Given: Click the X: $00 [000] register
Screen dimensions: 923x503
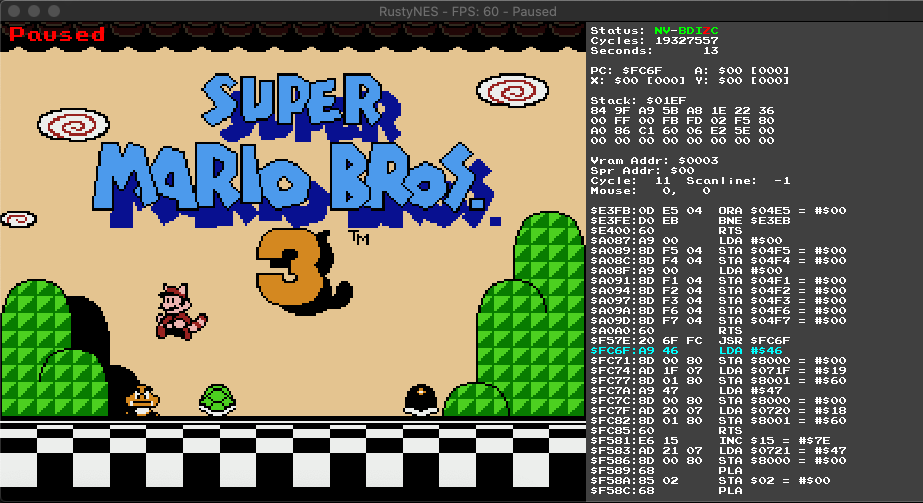Looking at the screenshot, I should click(x=638, y=81).
